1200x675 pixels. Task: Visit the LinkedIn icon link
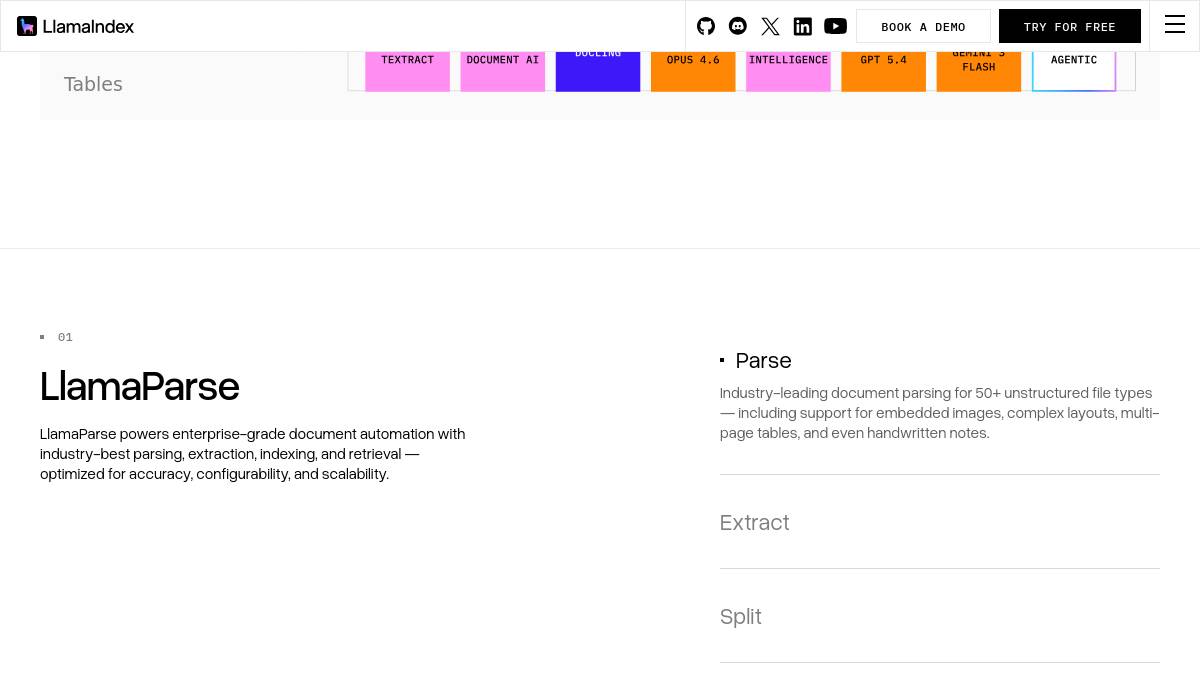(803, 26)
